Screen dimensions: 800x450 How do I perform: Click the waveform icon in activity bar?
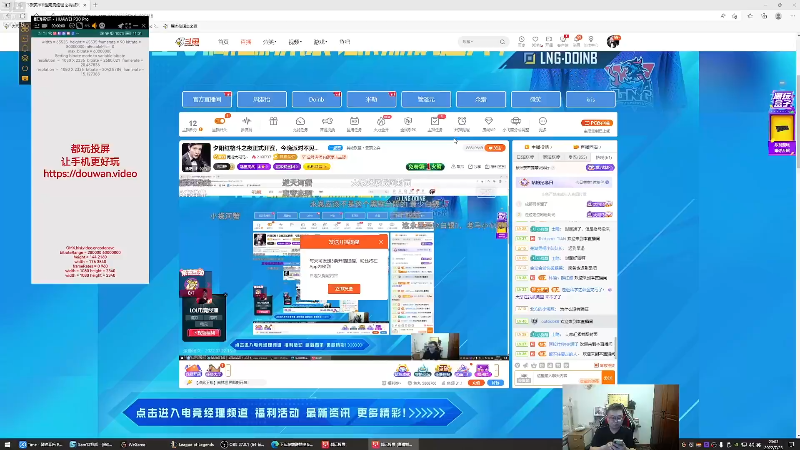pyautogui.click(x=246, y=121)
